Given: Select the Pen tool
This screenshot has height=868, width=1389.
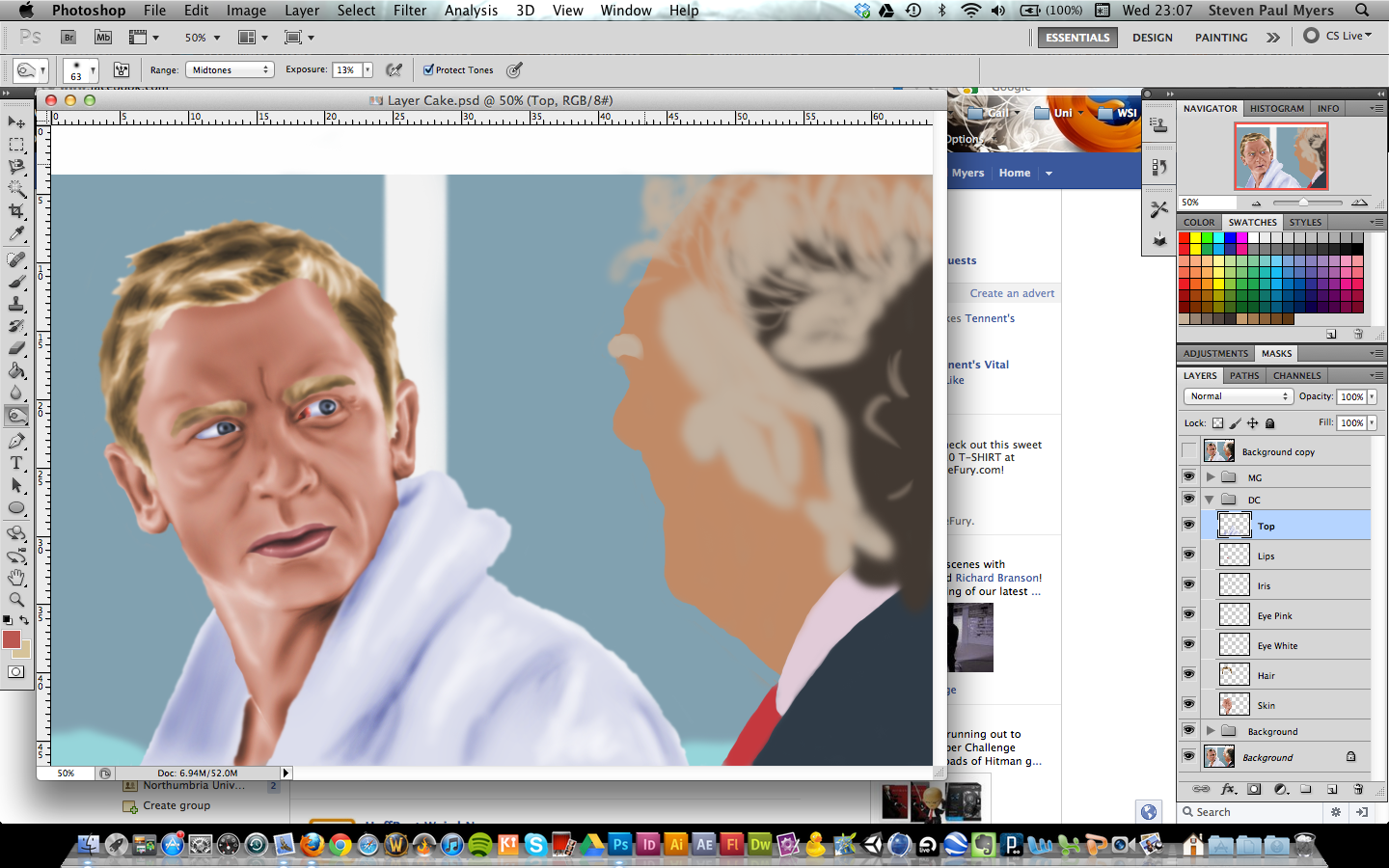Looking at the screenshot, I should [x=16, y=441].
